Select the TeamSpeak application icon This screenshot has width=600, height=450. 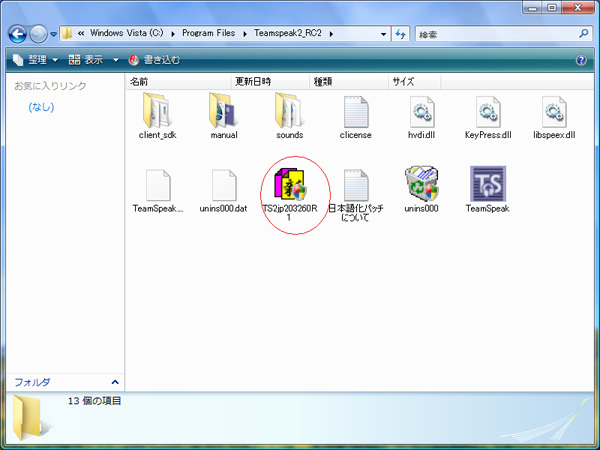[x=488, y=184]
